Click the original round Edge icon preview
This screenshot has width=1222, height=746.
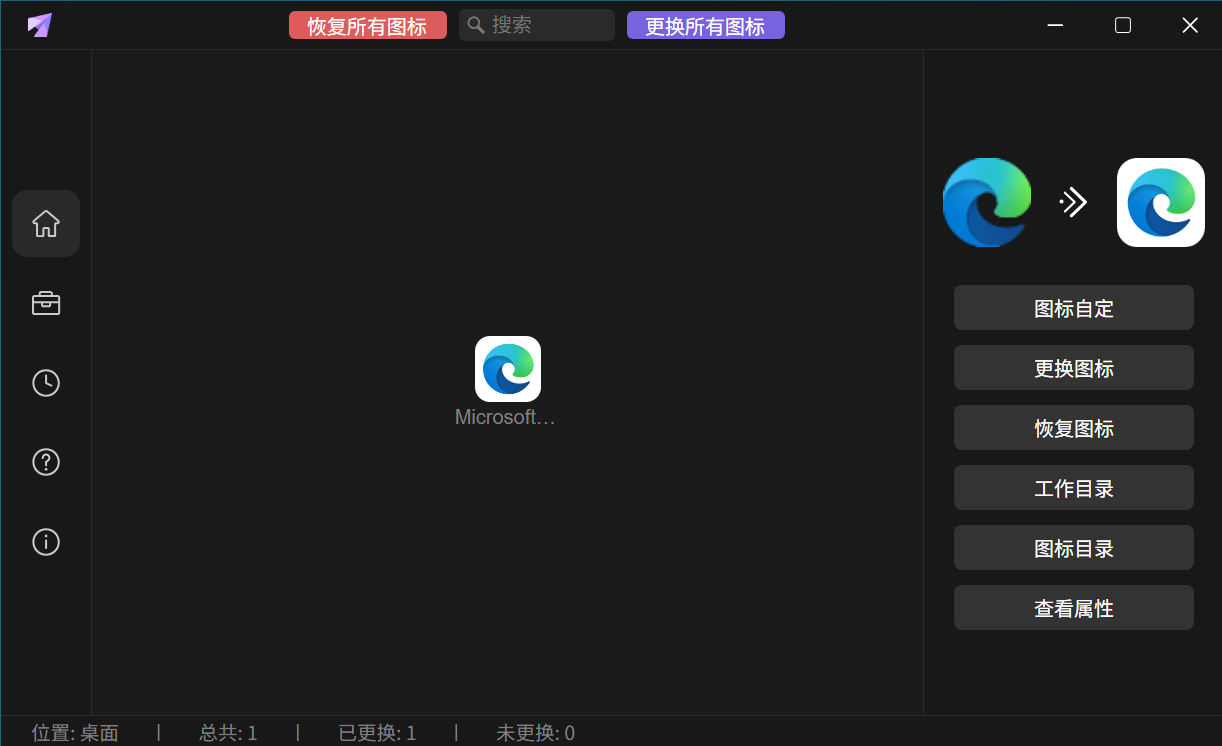click(987, 202)
